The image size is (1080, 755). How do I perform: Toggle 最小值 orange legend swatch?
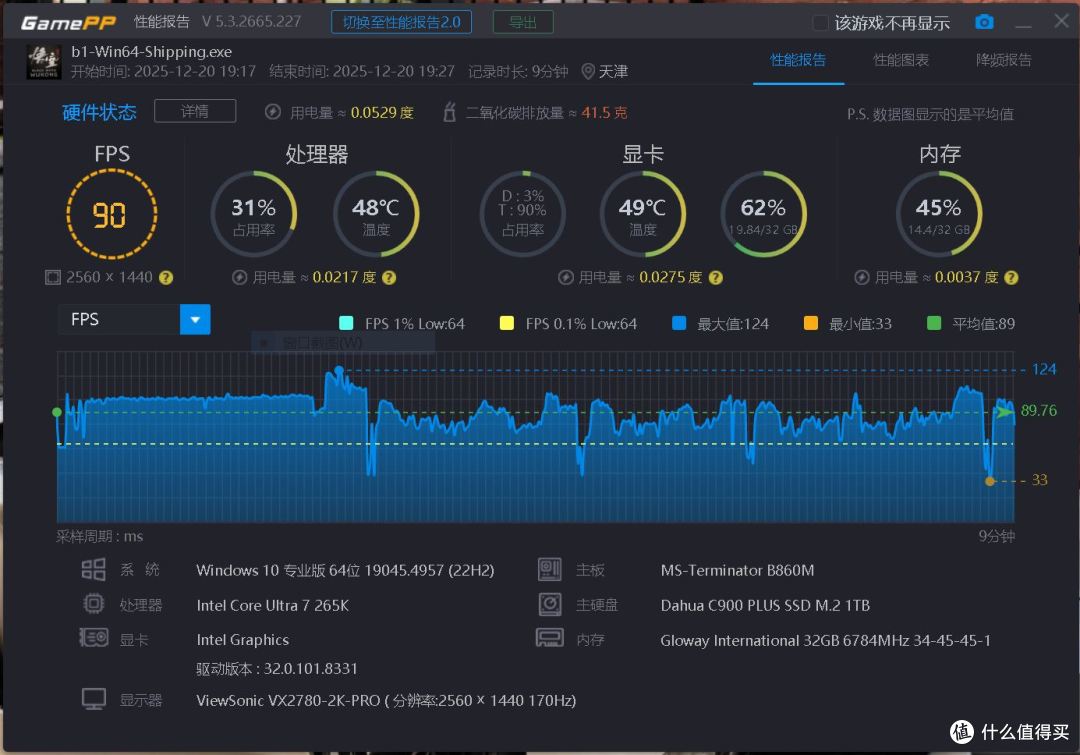(x=811, y=323)
